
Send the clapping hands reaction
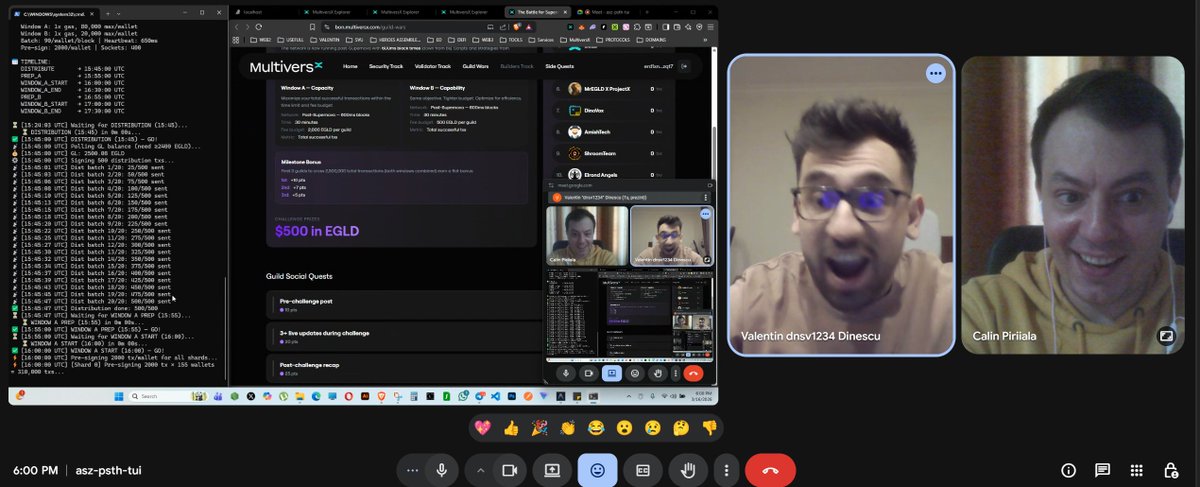pyautogui.click(x=567, y=427)
